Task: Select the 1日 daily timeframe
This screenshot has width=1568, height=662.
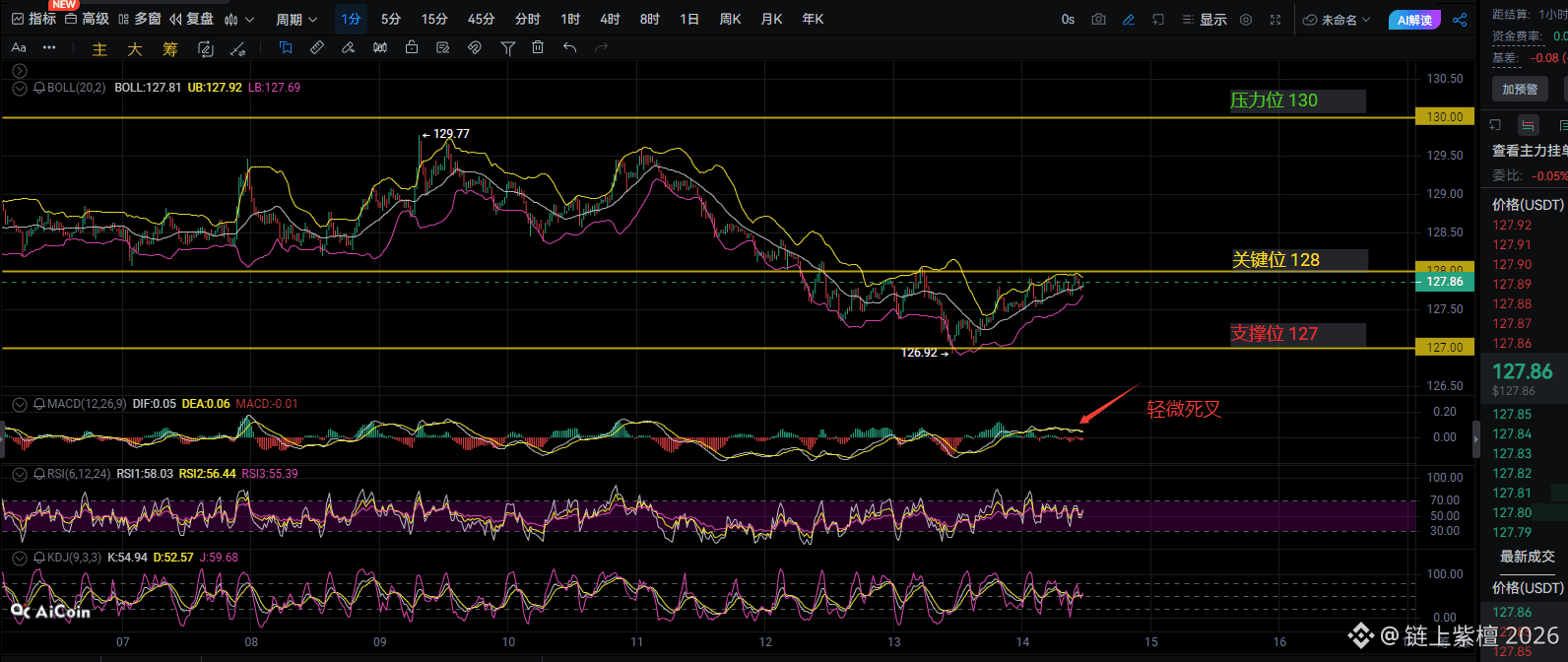Action: click(x=689, y=20)
